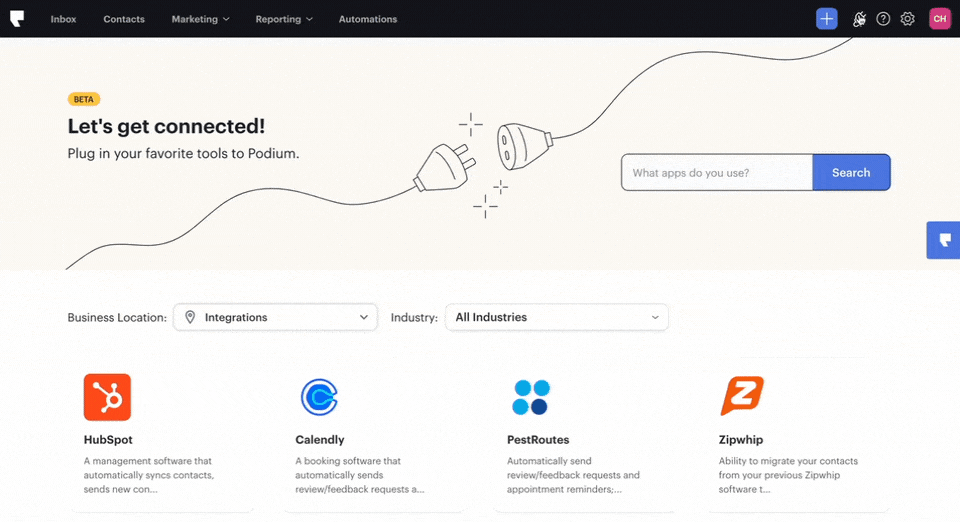Open the CH user profile avatar
The height and width of the screenshot is (522, 960).
click(x=939, y=19)
